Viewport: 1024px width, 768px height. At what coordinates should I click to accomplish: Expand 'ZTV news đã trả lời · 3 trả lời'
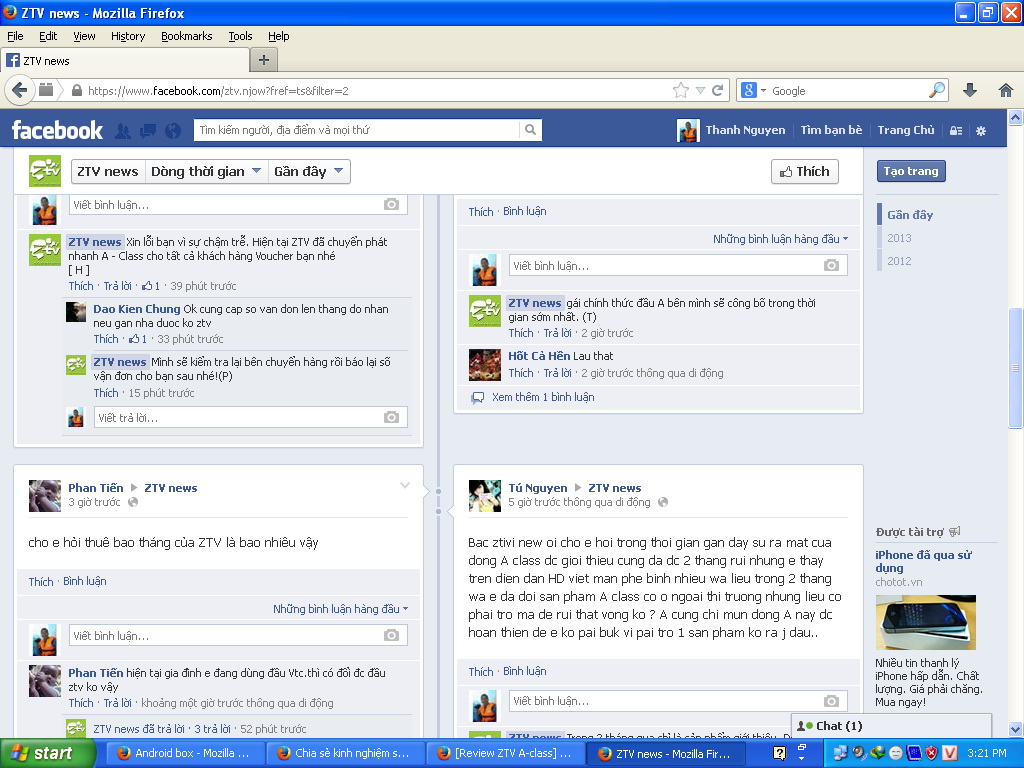point(162,729)
